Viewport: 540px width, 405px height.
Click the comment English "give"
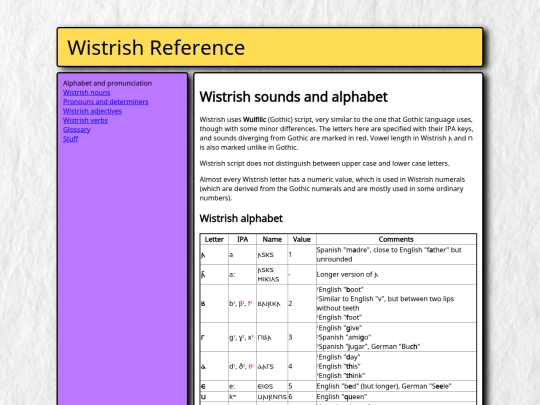point(340,328)
